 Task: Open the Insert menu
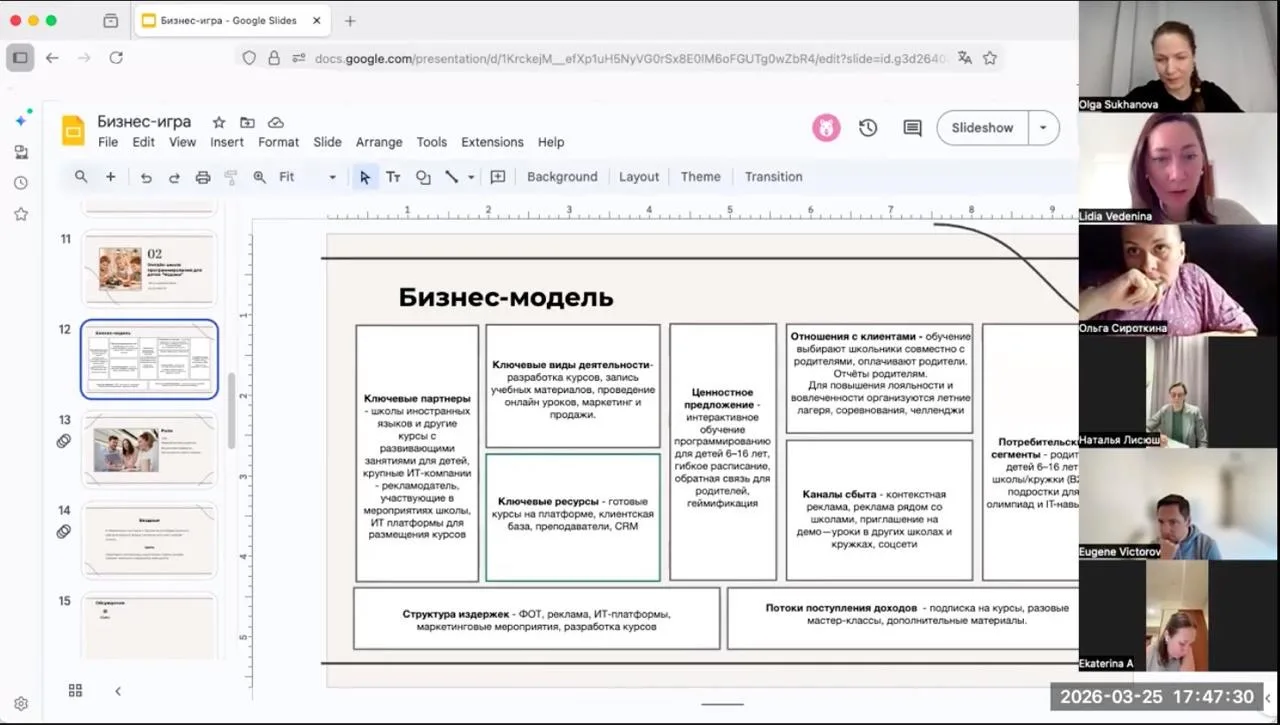227,142
